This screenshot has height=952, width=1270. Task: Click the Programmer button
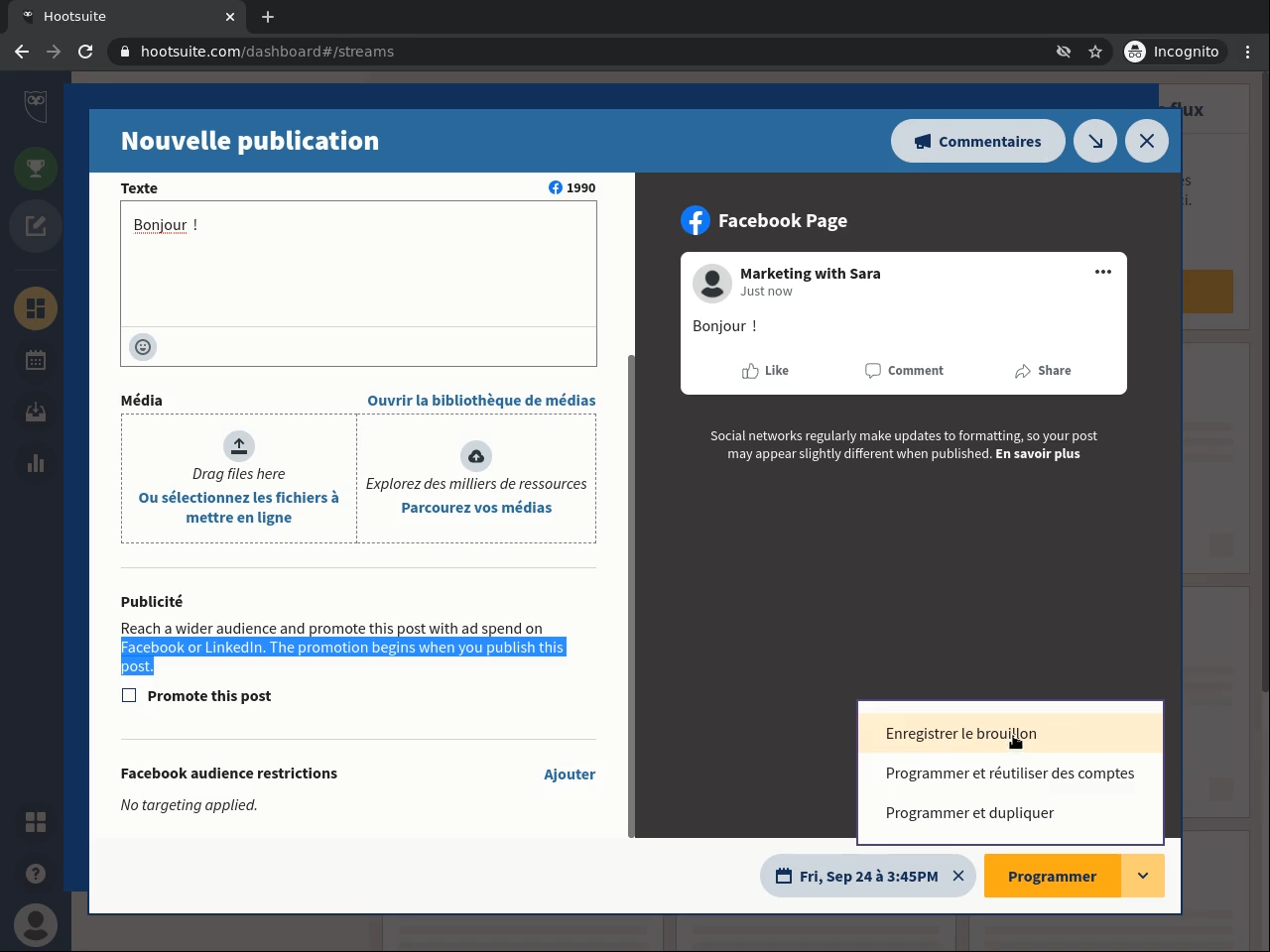[1052, 876]
